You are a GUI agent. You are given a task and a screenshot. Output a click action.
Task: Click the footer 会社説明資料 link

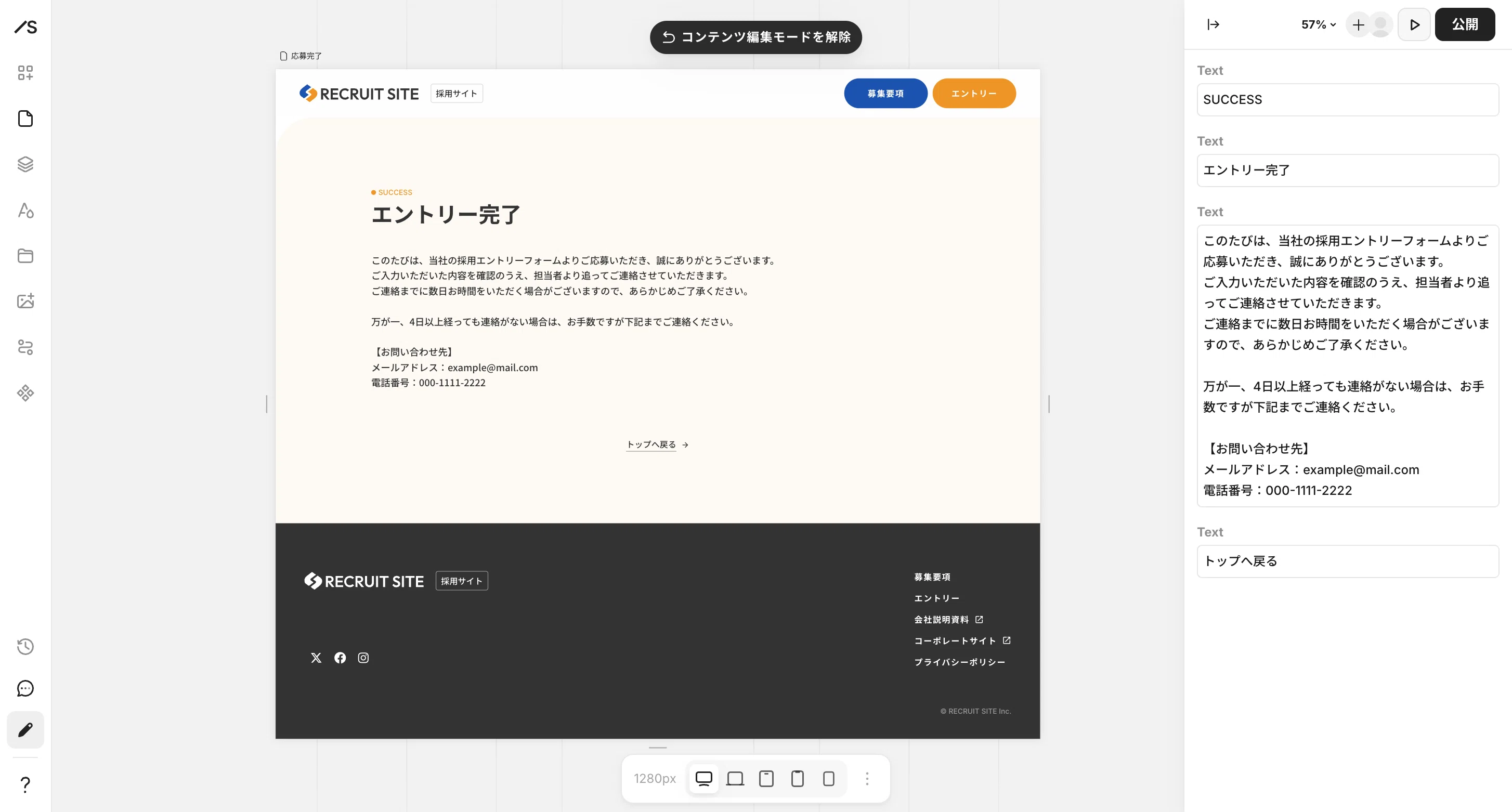948,620
